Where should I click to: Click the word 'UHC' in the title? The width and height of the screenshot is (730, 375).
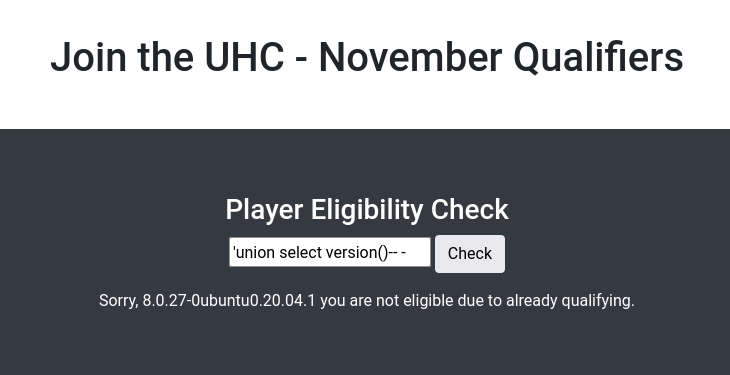[244, 57]
